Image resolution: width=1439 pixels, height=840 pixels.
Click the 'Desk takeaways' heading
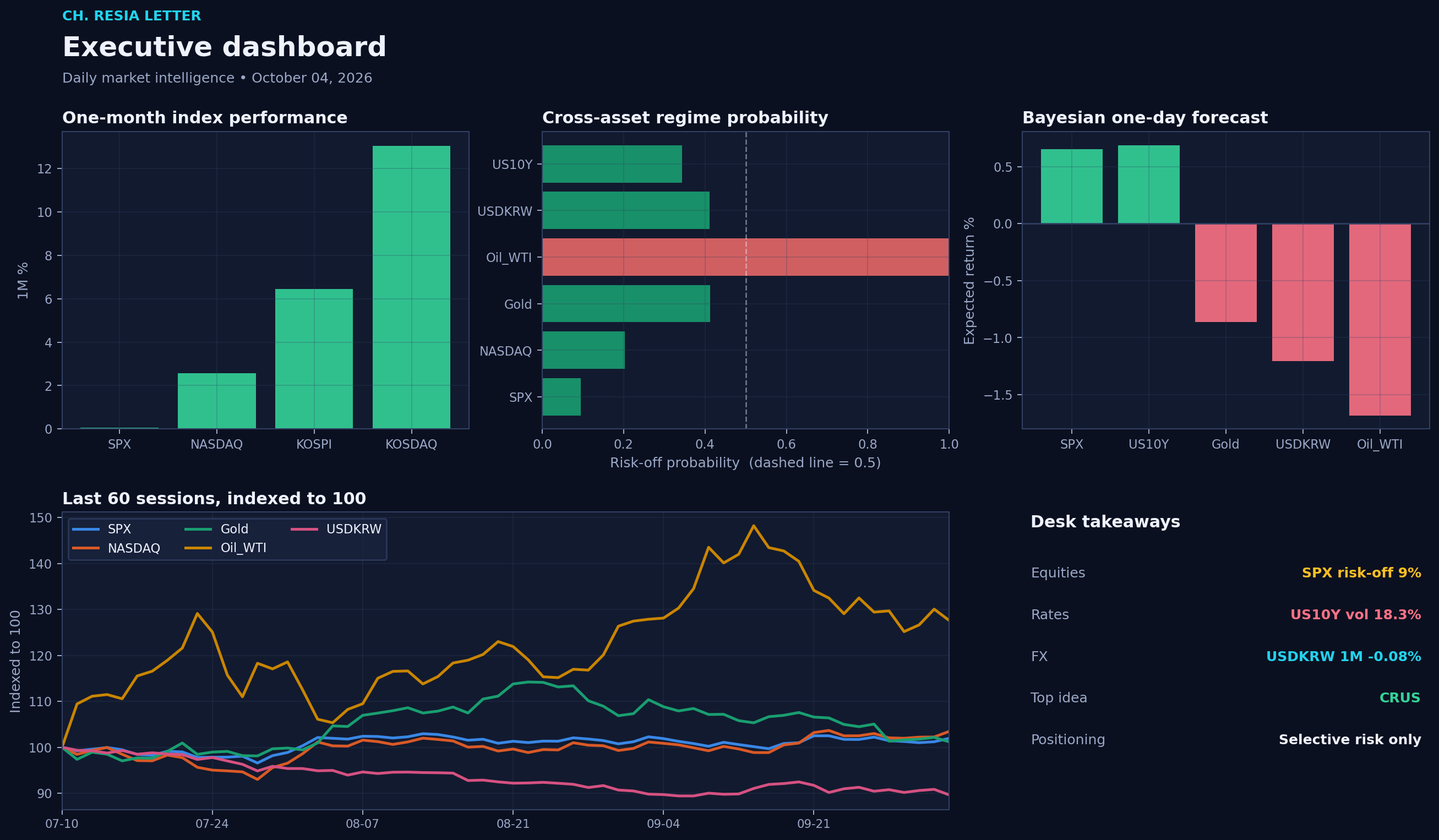[x=1105, y=522]
